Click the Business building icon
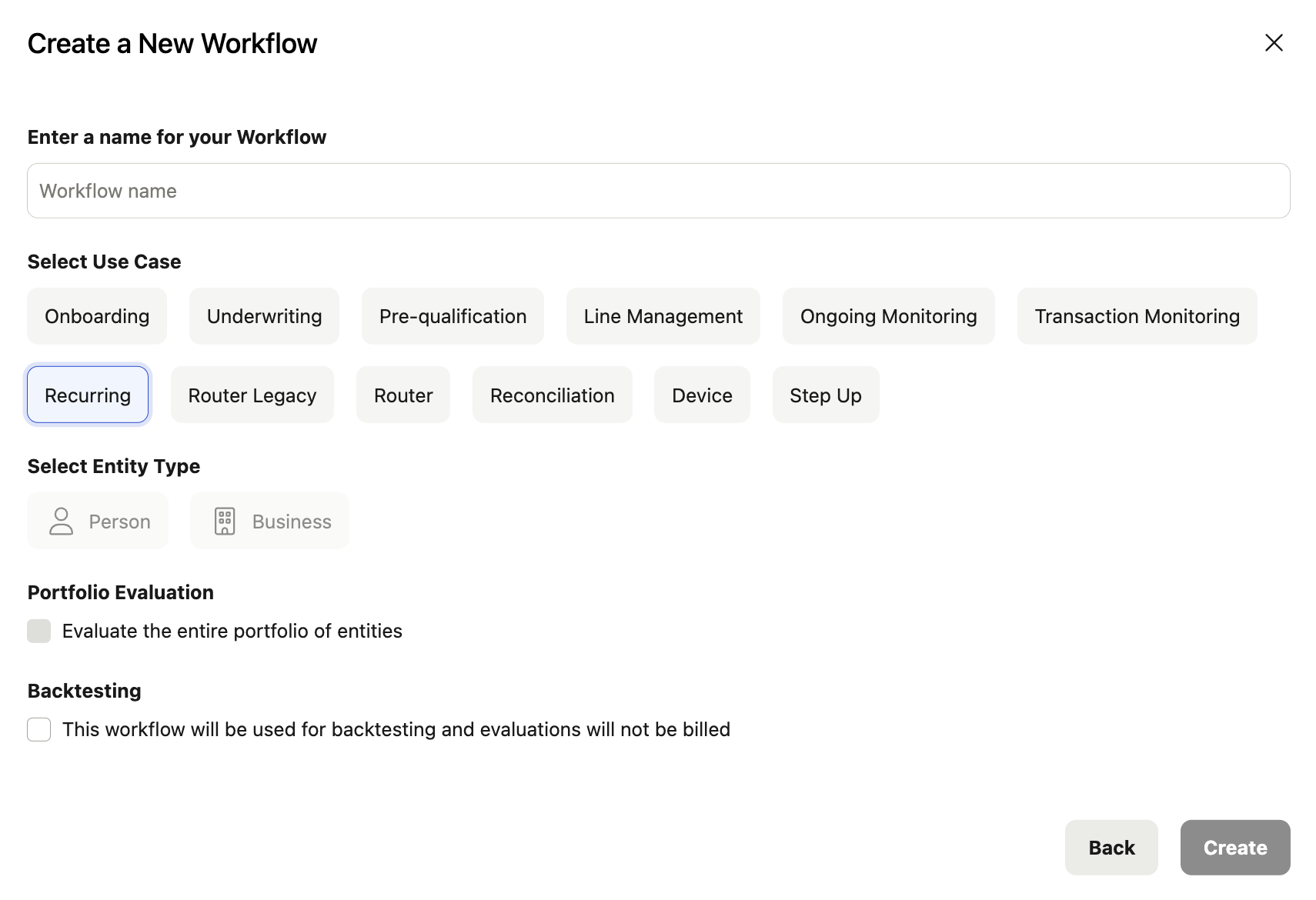This screenshot has width=1316, height=900. point(225,521)
